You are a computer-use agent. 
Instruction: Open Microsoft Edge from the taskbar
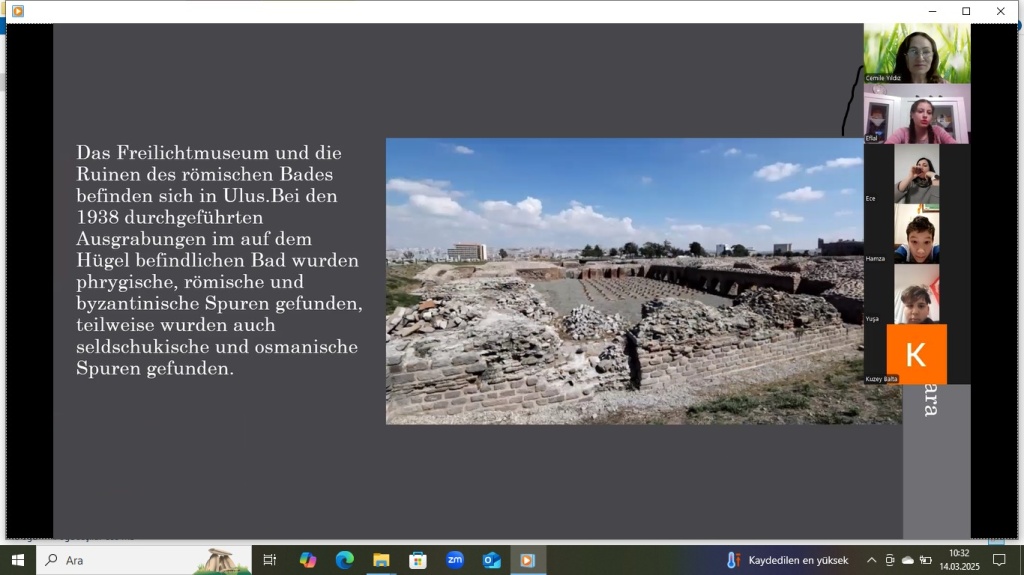pyautogui.click(x=345, y=560)
